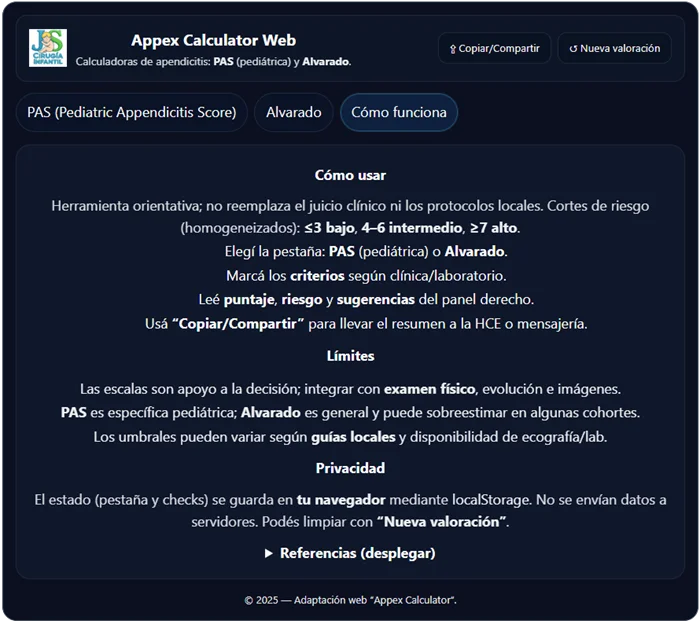Click the © 2025 footer text
Viewport: 700px width, 624px height.
[x=350, y=600]
